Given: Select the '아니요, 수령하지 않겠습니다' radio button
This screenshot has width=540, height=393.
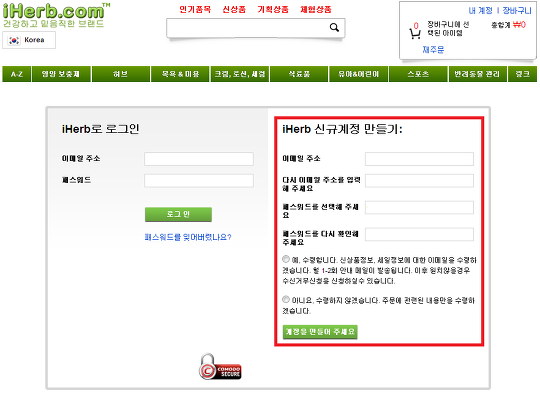Looking at the screenshot, I should [286, 299].
